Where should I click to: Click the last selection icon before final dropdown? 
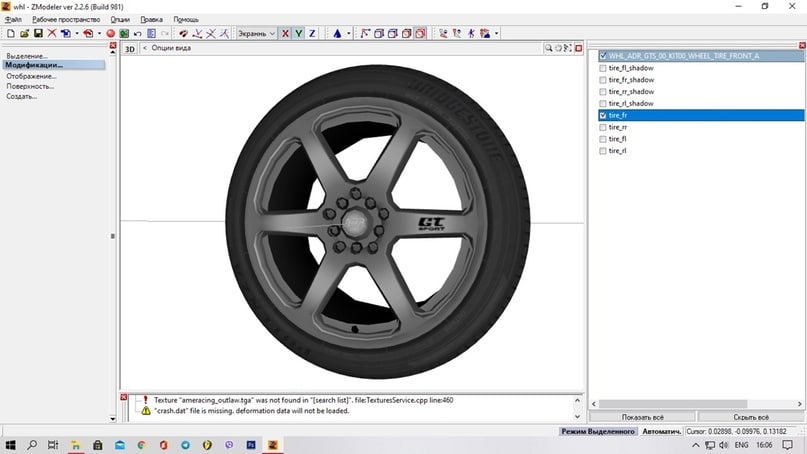tap(485, 33)
